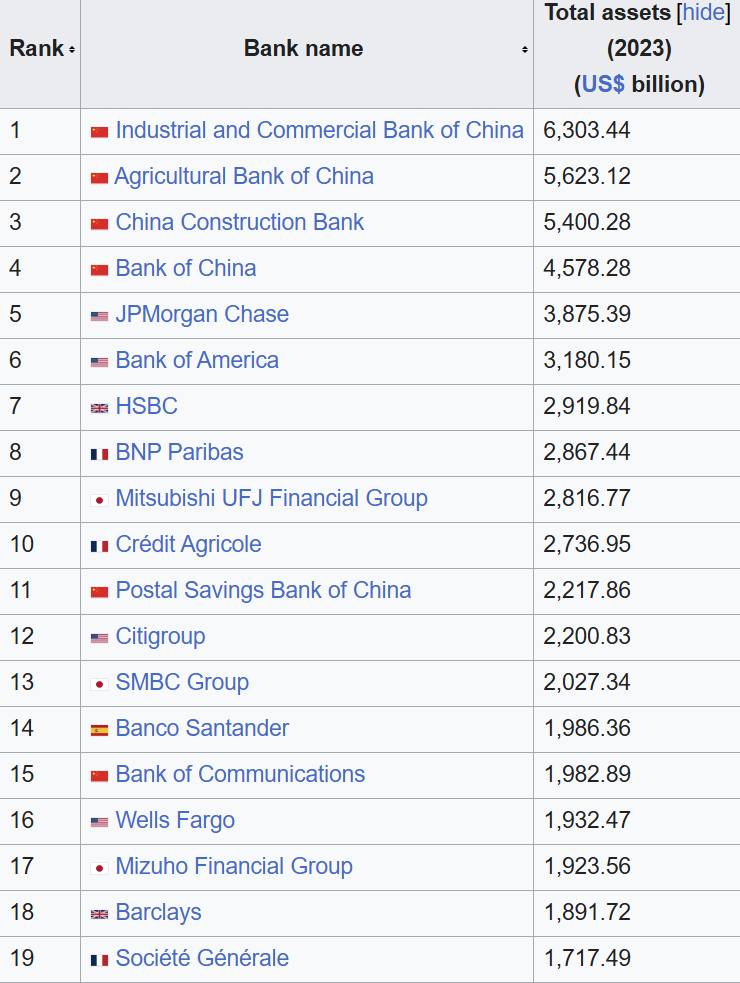Follow the Bank of America link
Viewport: 740px width, 983px height.
pos(197,360)
